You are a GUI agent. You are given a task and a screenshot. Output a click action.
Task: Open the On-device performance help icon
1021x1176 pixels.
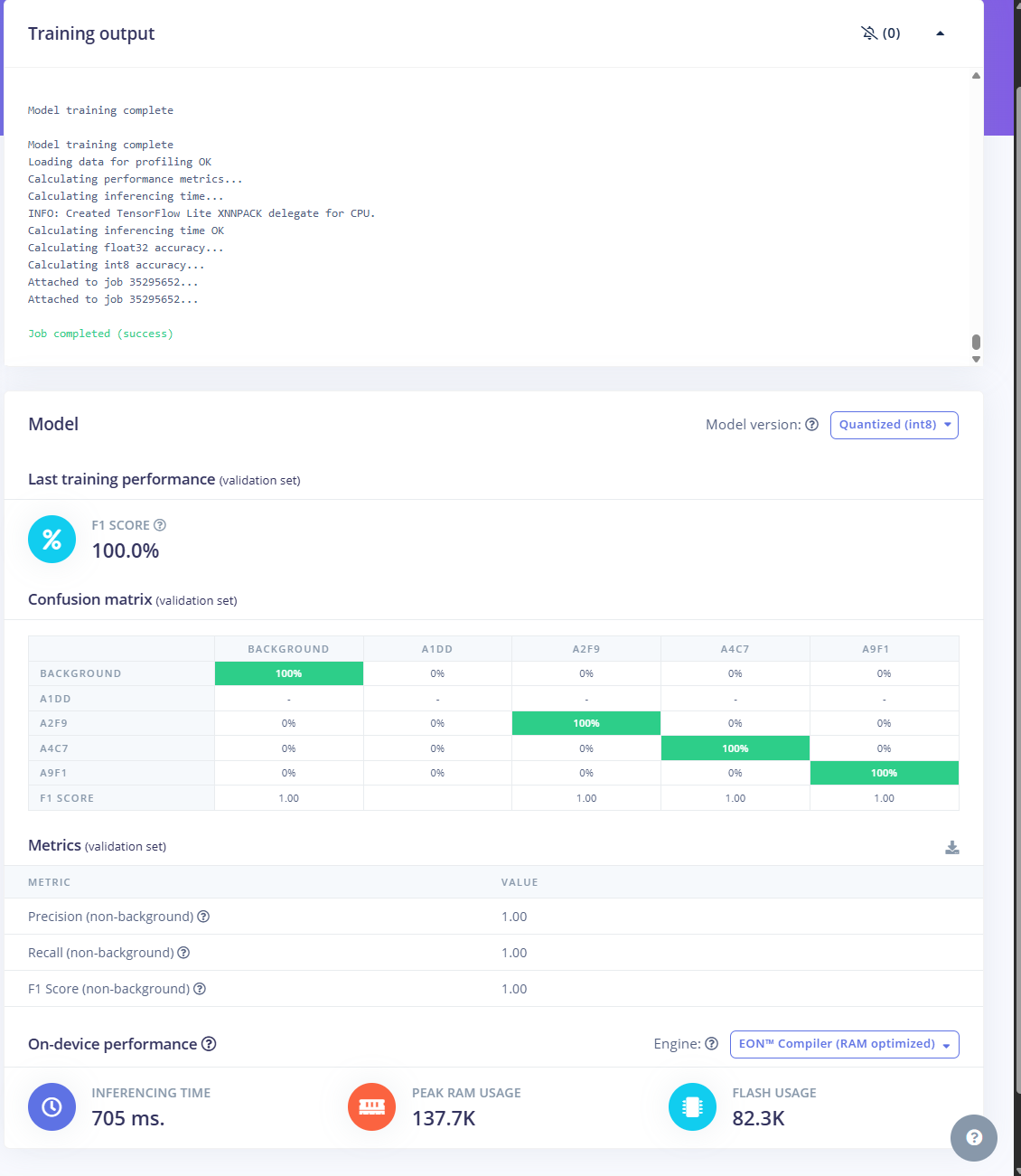click(209, 1044)
